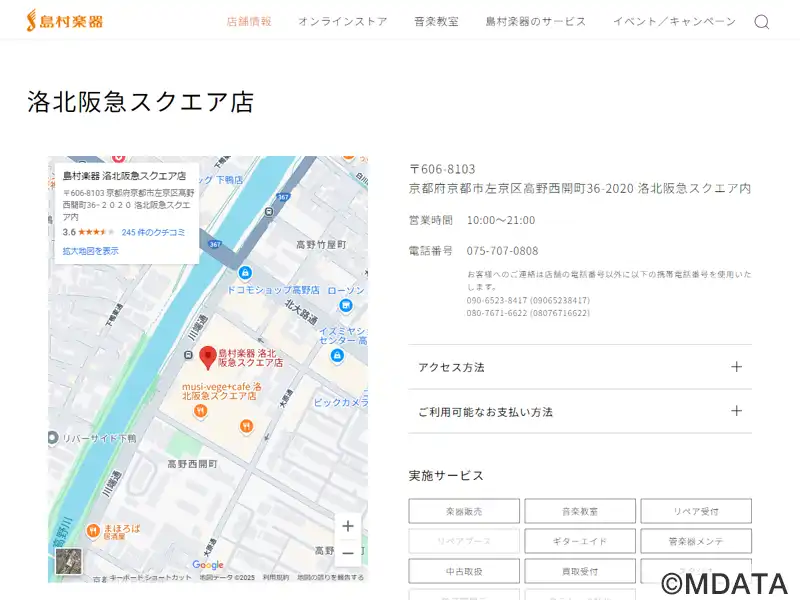Click the 実施サービス heading
Viewport: 800px width, 600px height.
click(446, 476)
